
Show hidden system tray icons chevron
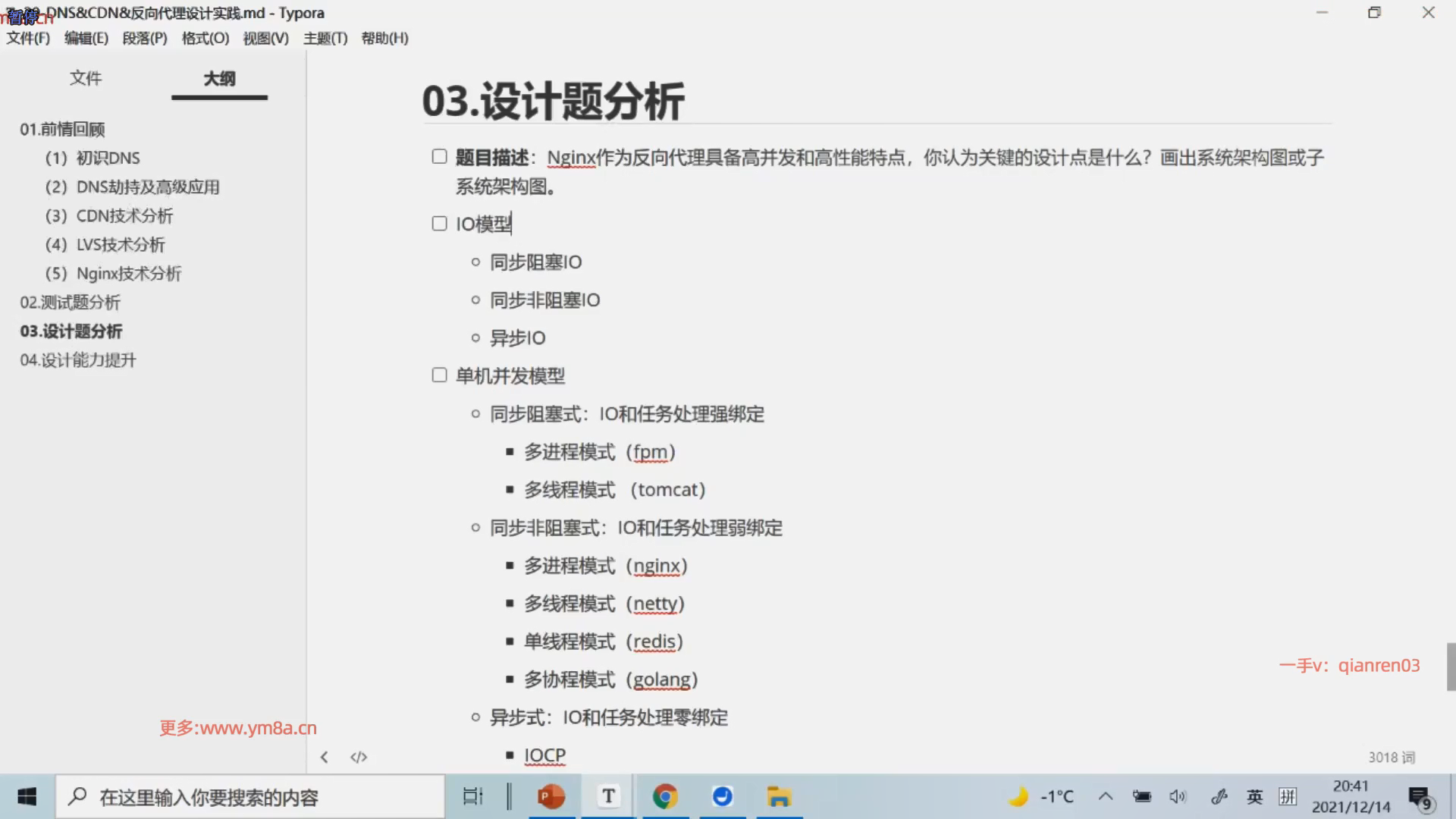point(1106,796)
